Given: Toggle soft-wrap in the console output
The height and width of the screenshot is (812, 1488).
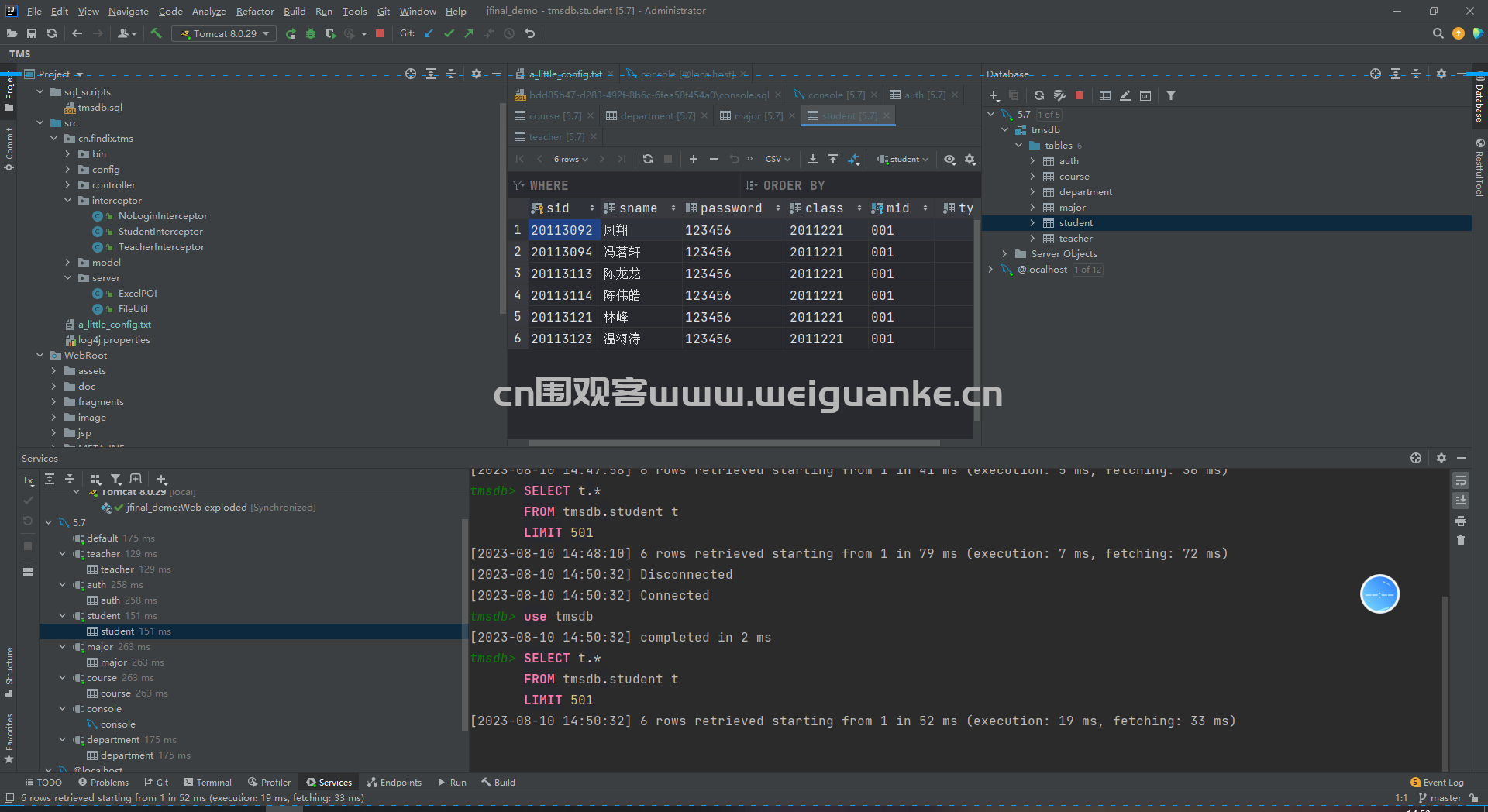Looking at the screenshot, I should pos(1461,480).
